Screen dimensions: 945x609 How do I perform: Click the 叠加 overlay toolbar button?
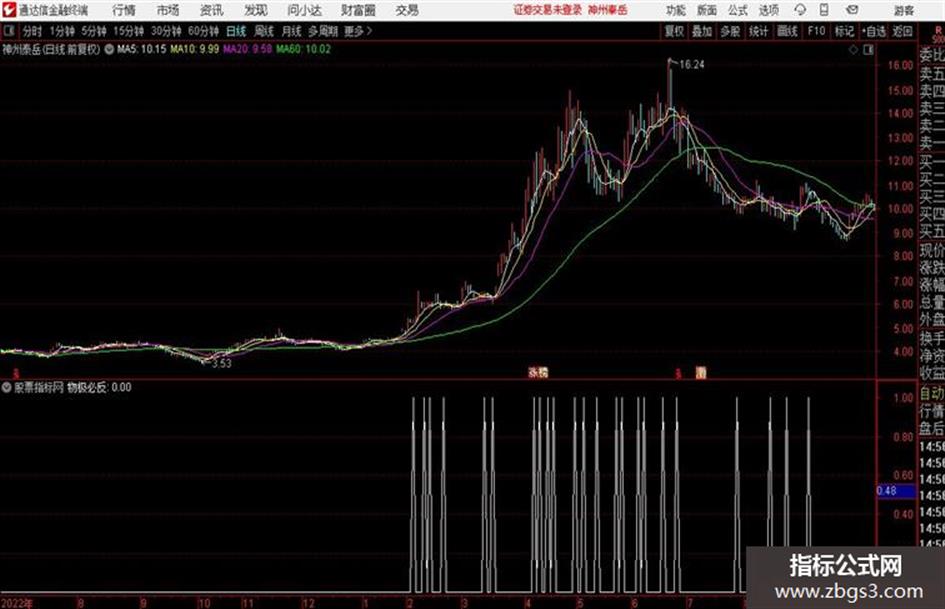(702, 31)
